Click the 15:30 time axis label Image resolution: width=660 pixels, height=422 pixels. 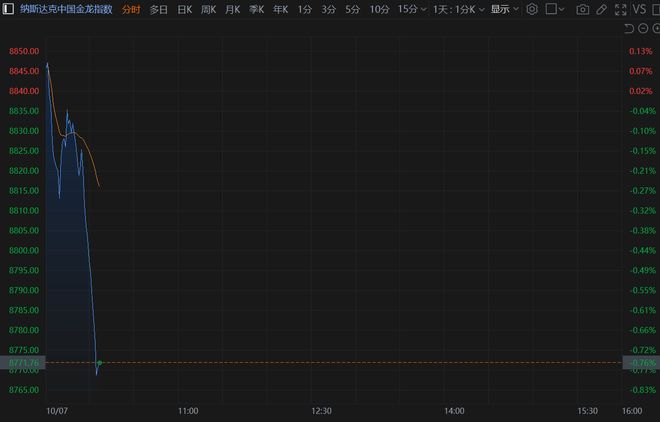(588, 411)
